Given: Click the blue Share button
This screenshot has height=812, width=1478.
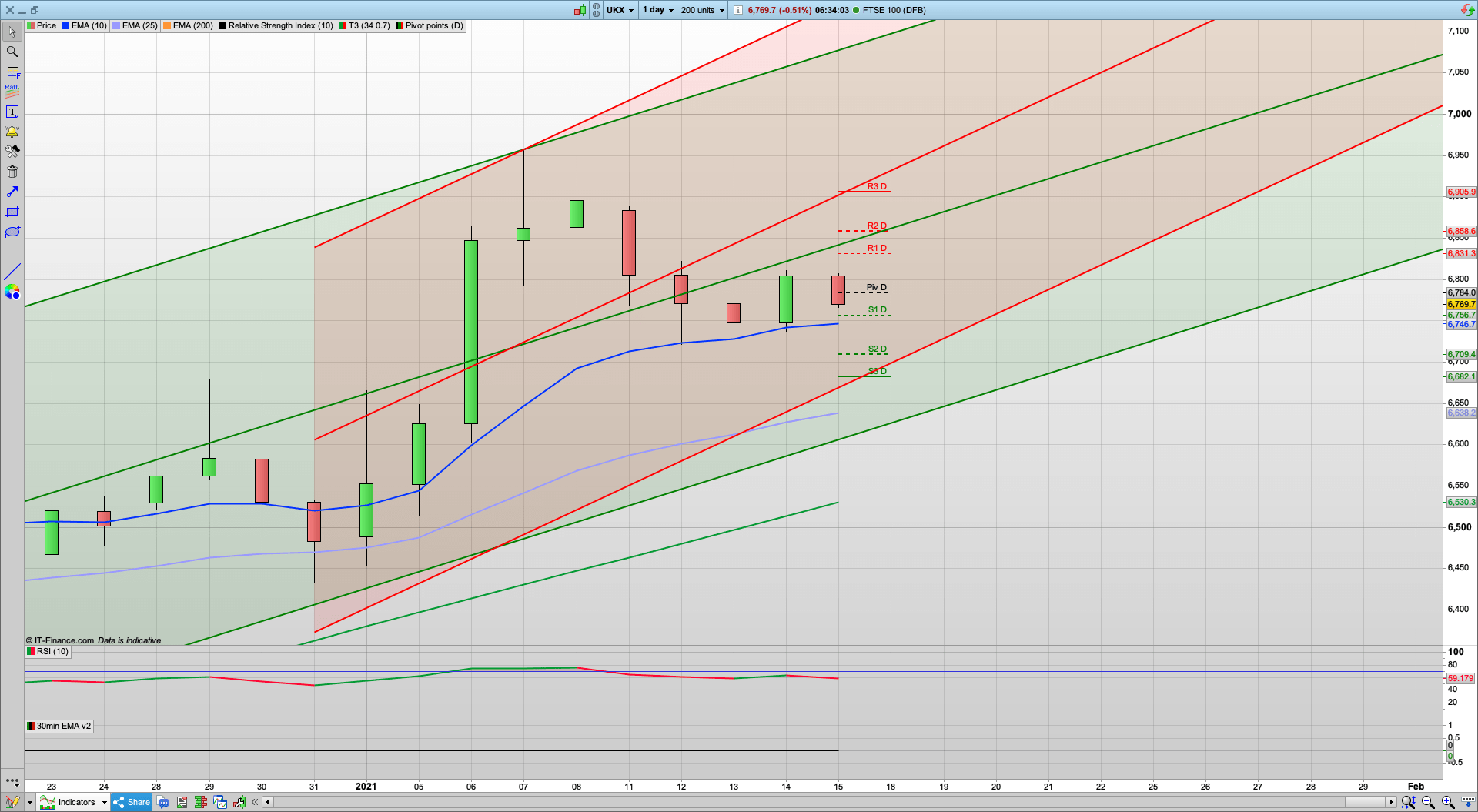Looking at the screenshot, I should 131,802.
